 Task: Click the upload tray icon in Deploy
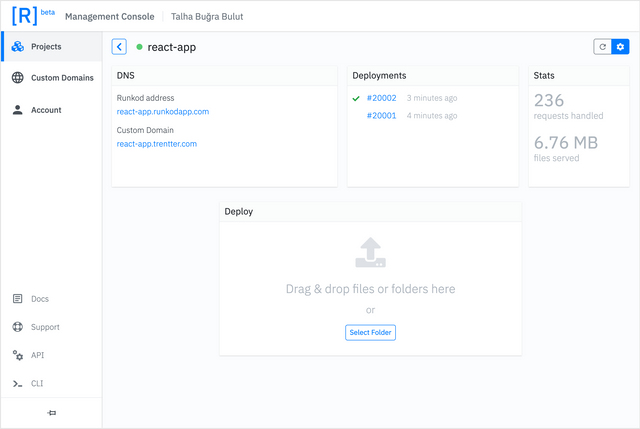click(x=371, y=253)
